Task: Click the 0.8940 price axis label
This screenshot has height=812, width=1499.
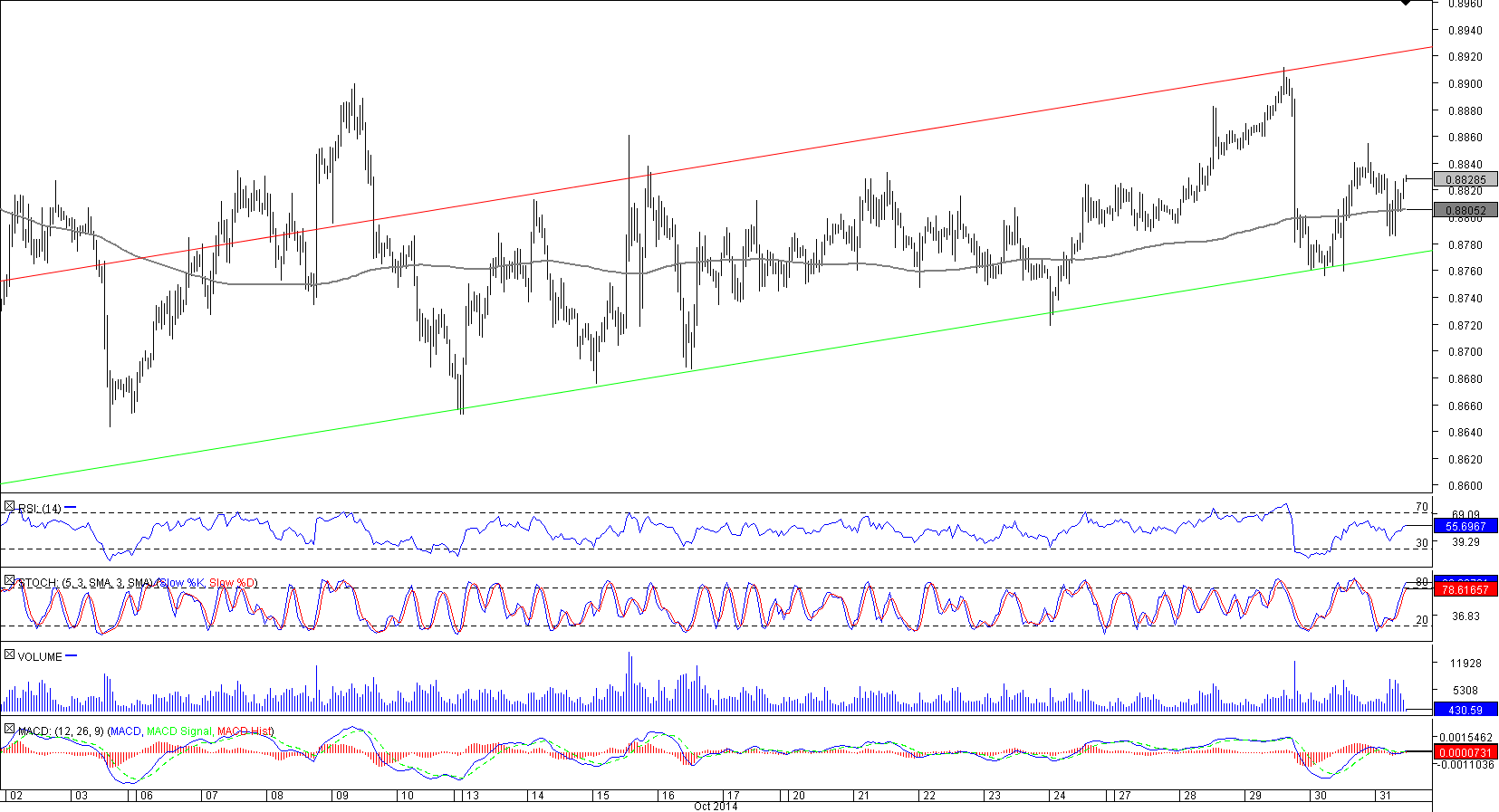Action: [1465, 31]
